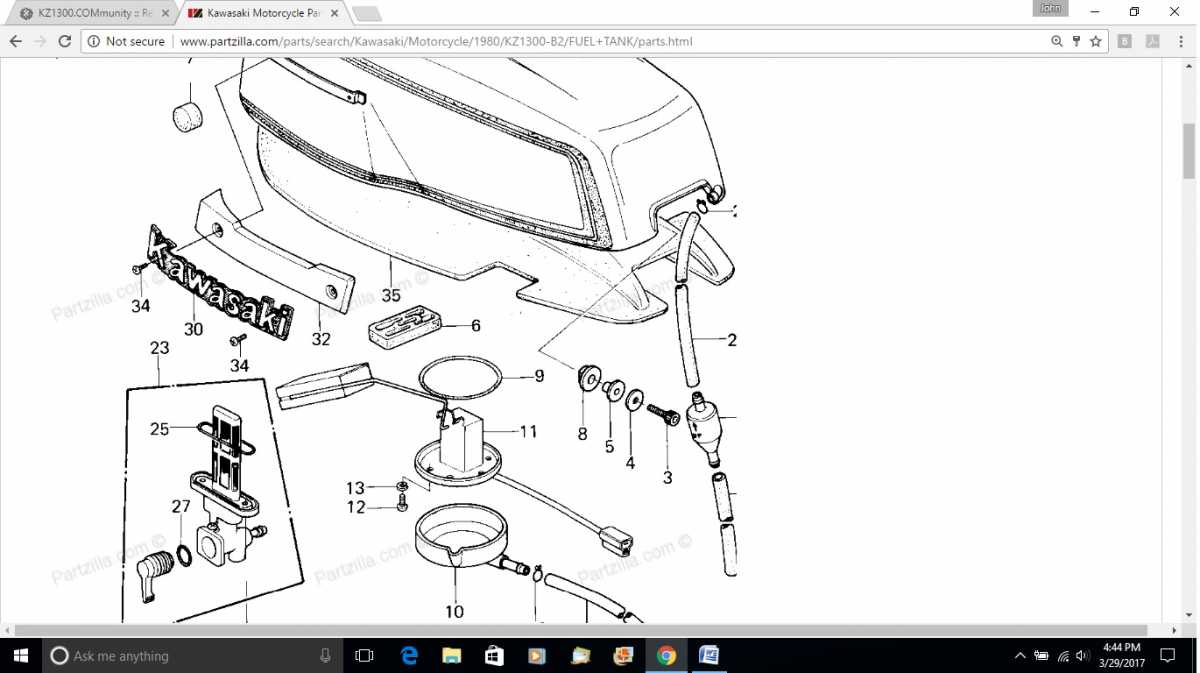Reload the page with the refresh icon

(65, 41)
